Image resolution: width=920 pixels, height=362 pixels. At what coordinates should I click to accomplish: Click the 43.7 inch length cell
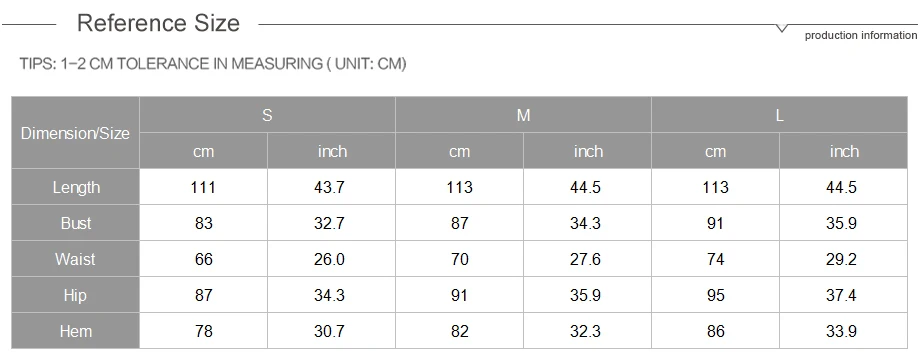click(332, 187)
